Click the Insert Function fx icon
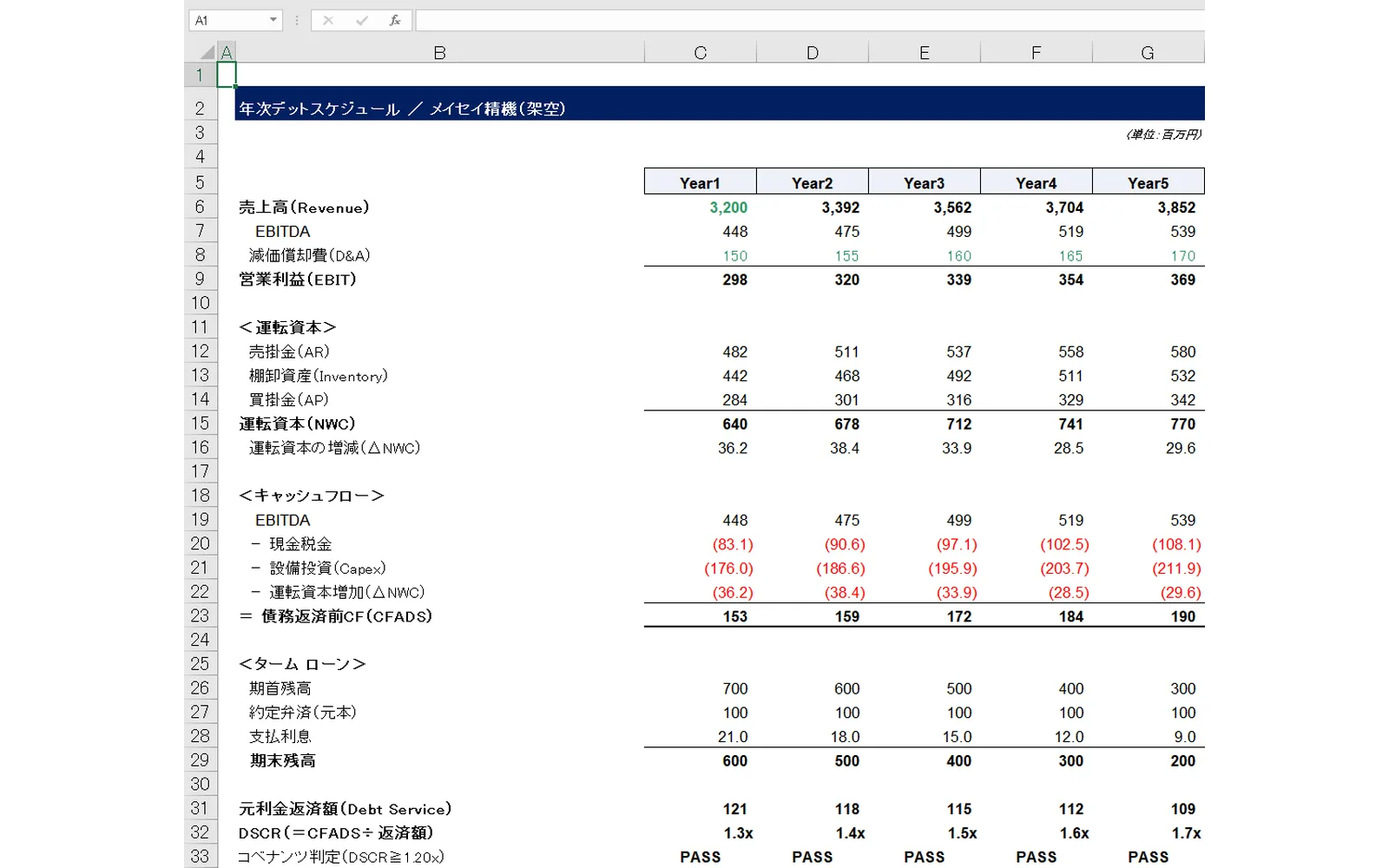 pyautogui.click(x=395, y=20)
